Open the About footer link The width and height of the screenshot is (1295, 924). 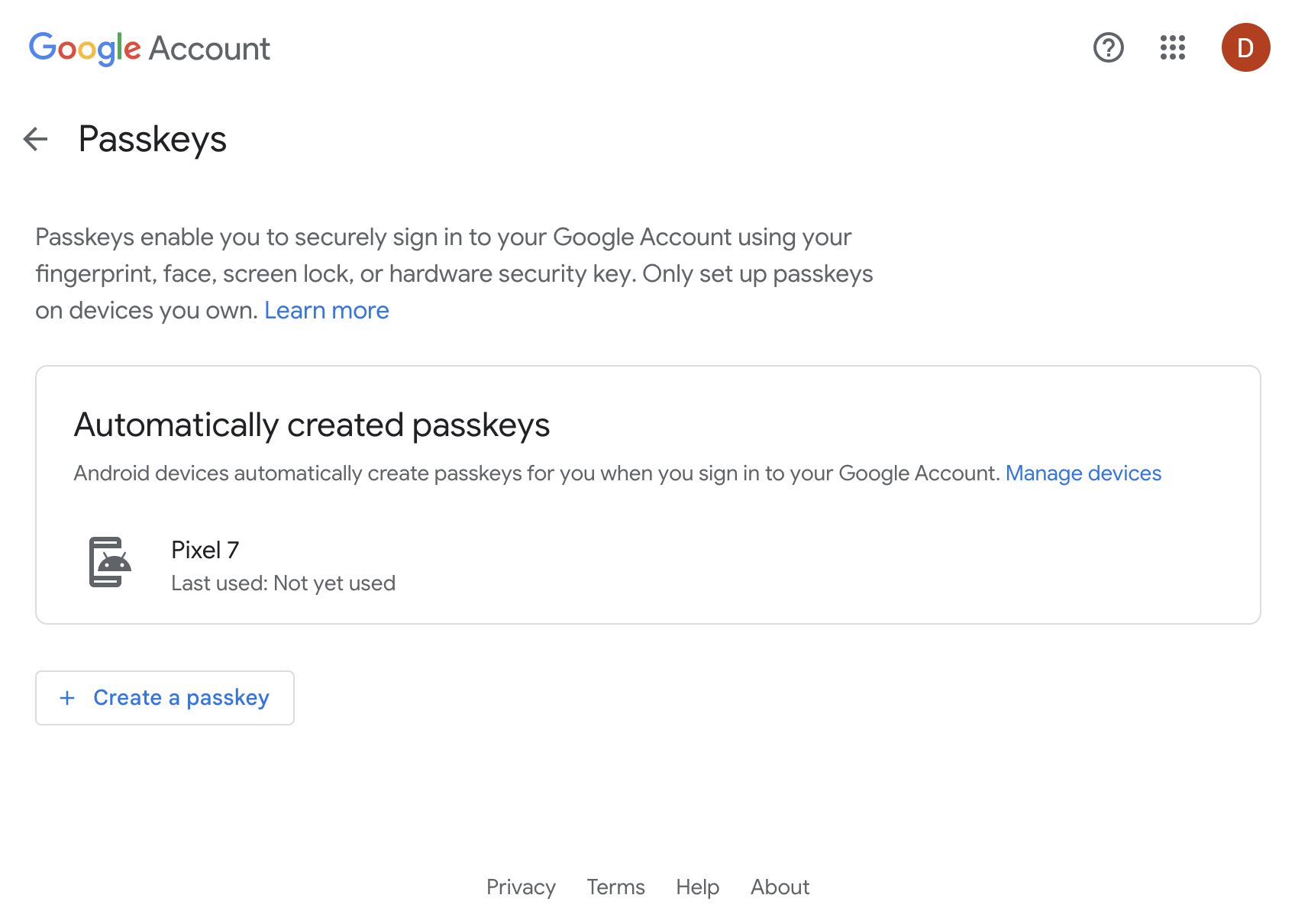point(780,887)
